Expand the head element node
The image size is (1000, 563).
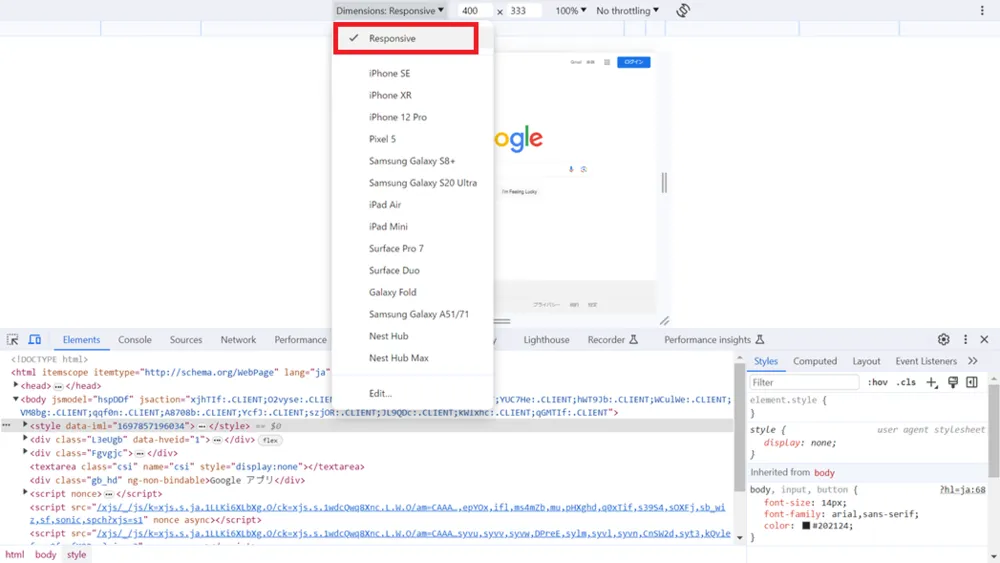pos(16,385)
